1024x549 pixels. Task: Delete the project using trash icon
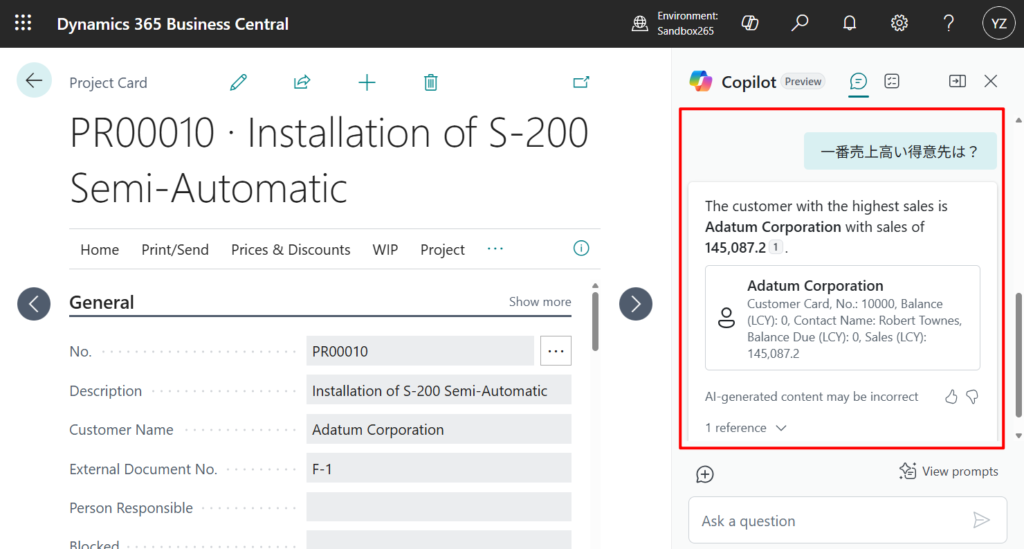(x=430, y=82)
